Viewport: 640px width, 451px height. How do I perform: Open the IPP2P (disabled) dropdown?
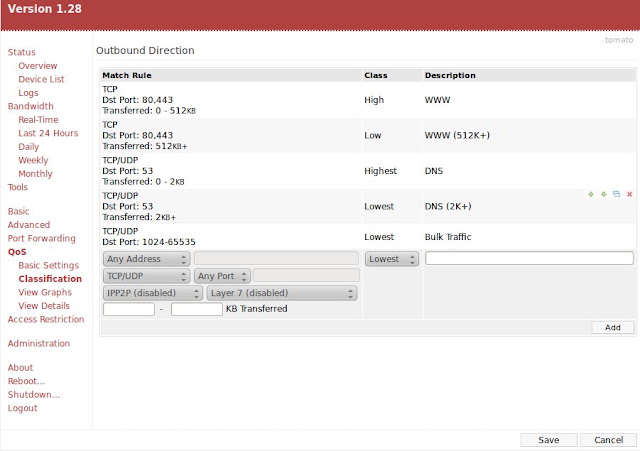click(x=153, y=293)
